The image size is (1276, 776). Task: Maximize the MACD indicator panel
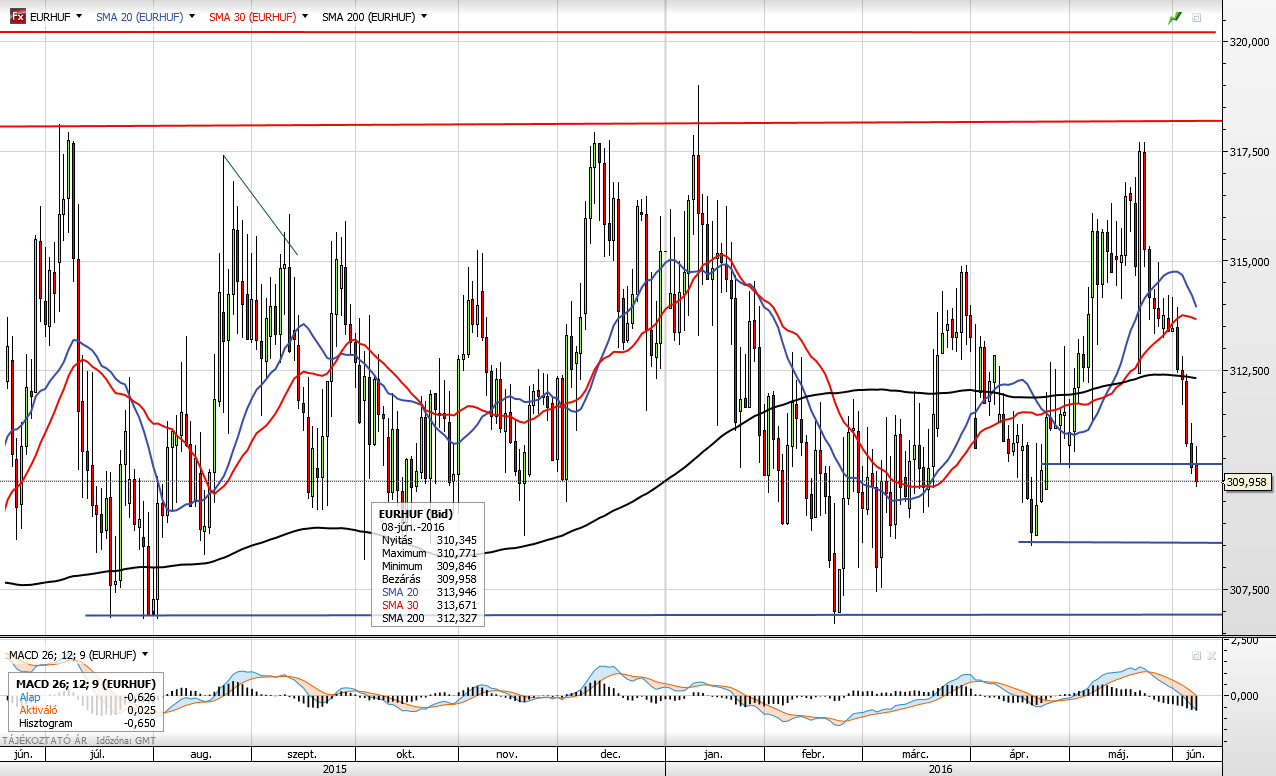coord(1196,655)
